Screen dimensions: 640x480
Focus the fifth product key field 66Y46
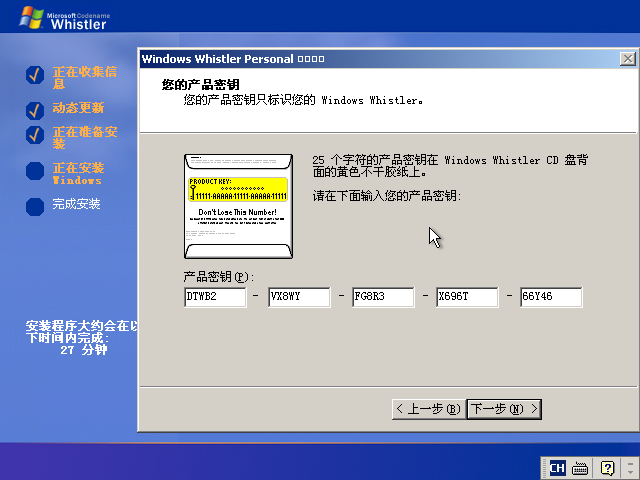point(551,297)
